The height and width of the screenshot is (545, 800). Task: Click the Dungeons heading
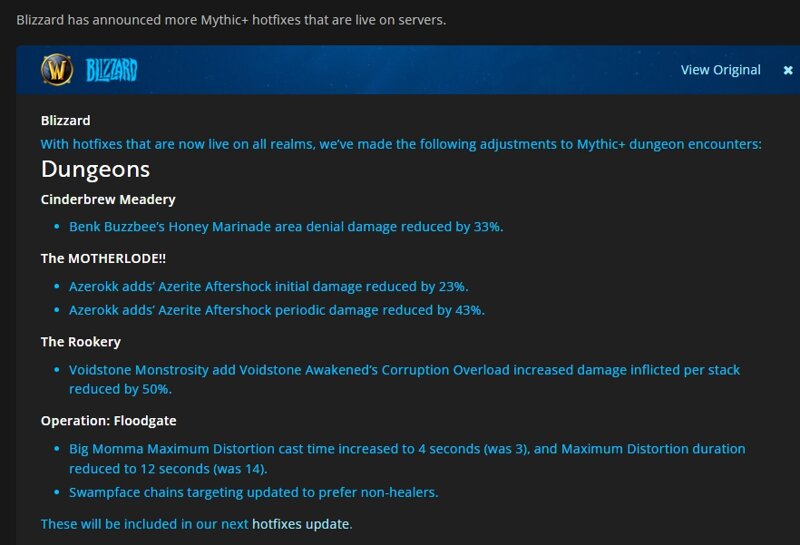(95, 169)
